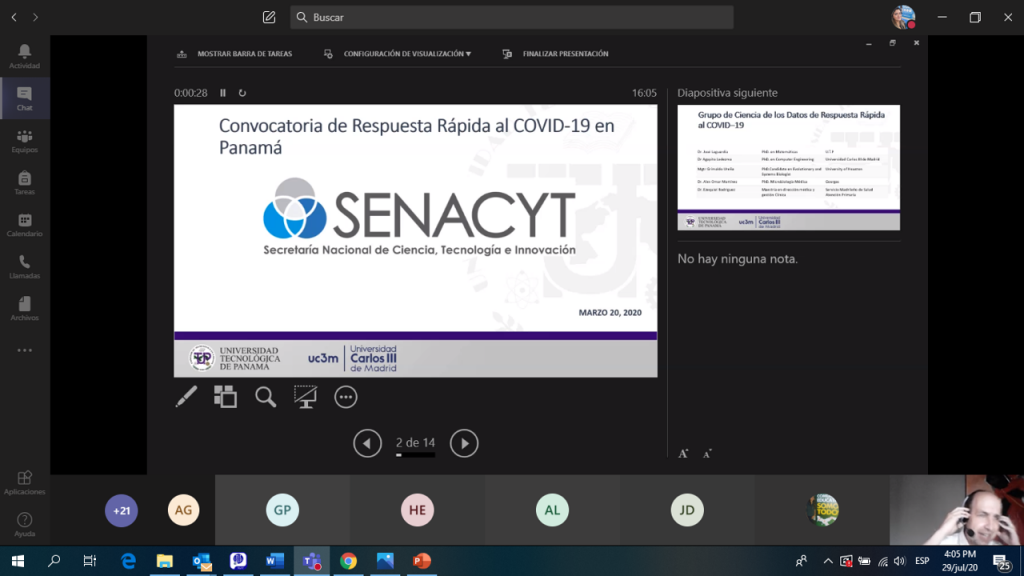The image size is (1024, 576).
Task: Increase the notes text size
Action: tap(683, 453)
